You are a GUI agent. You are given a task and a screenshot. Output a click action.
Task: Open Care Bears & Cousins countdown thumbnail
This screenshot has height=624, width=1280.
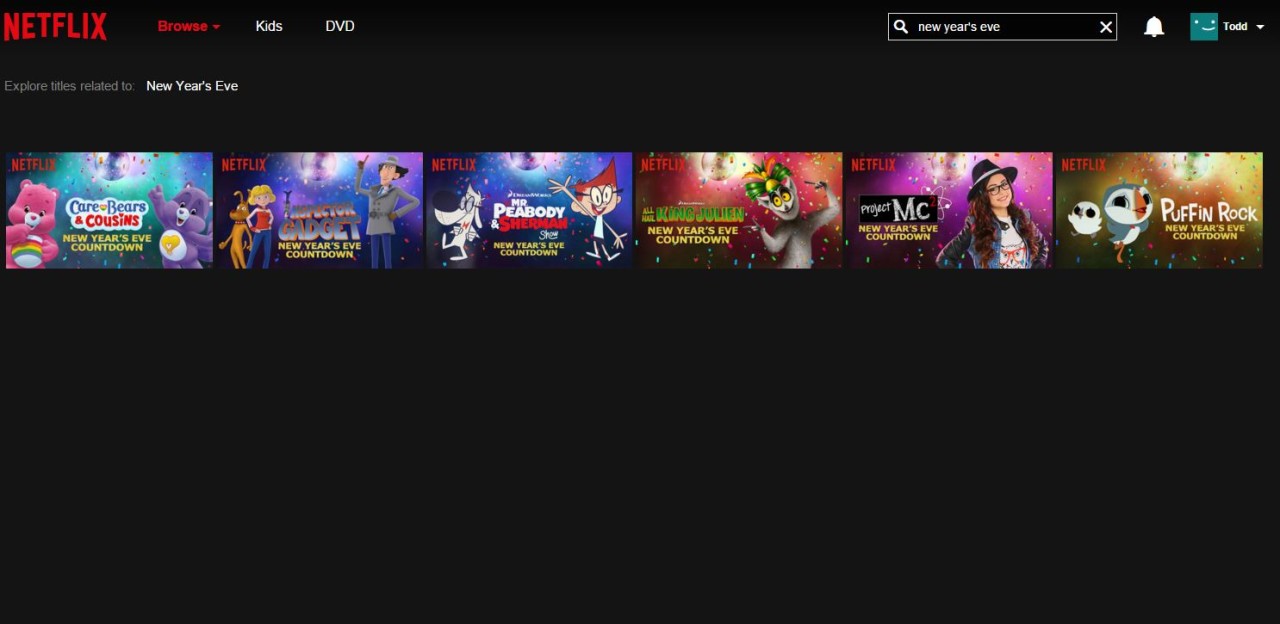109,210
